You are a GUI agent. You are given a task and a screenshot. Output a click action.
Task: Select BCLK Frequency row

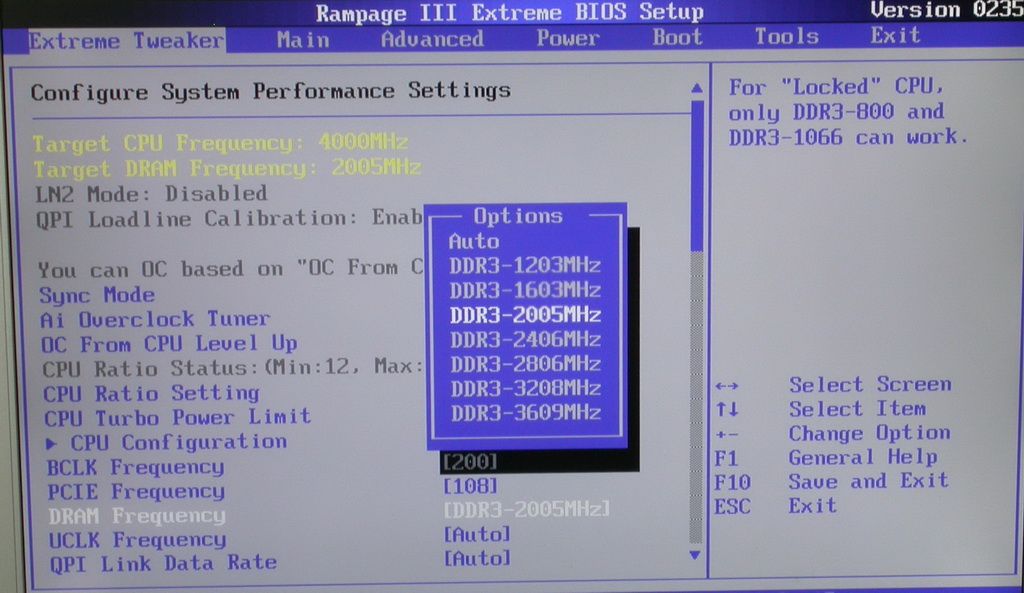pyautogui.click(x=136, y=468)
